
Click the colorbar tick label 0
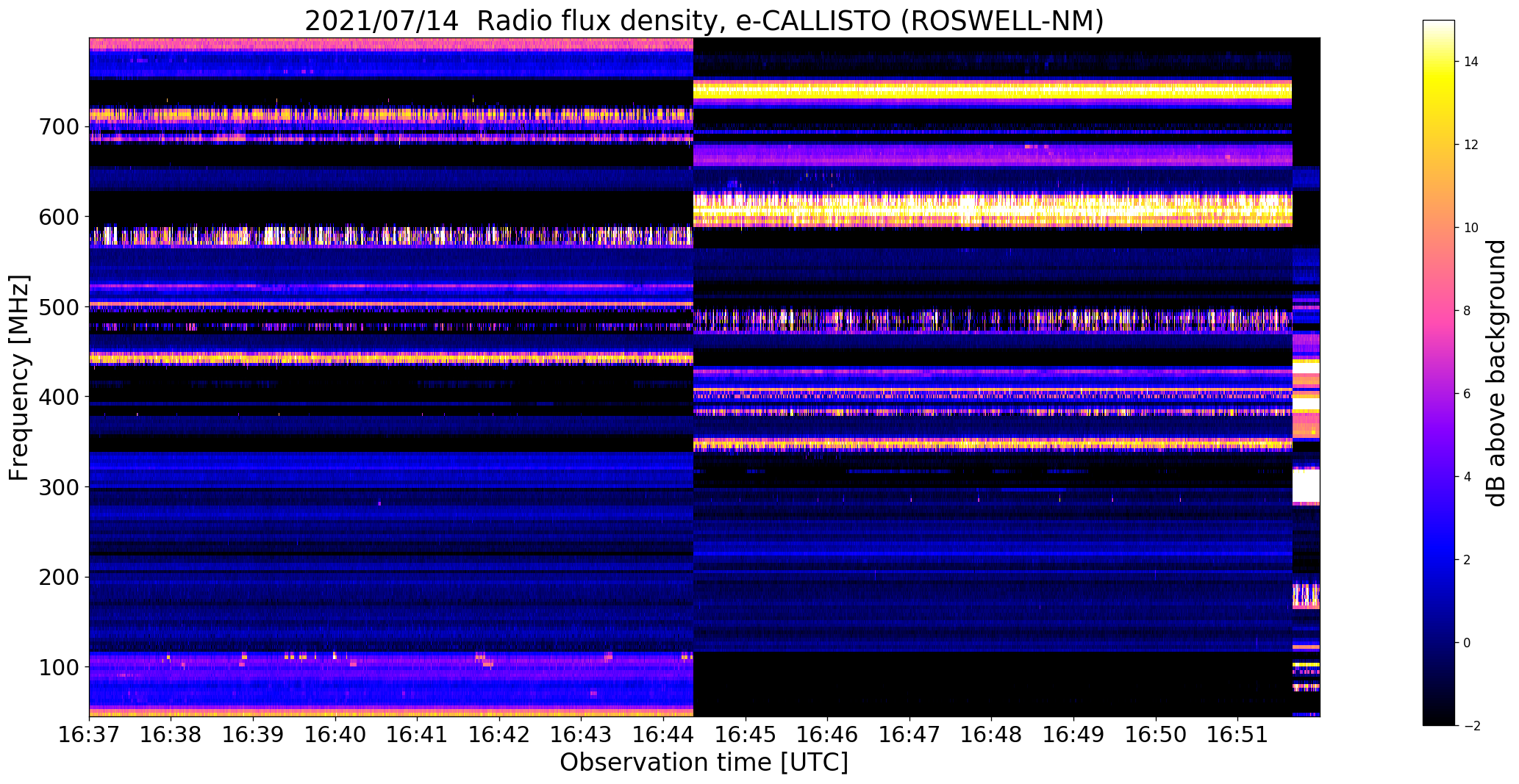pos(1468,643)
